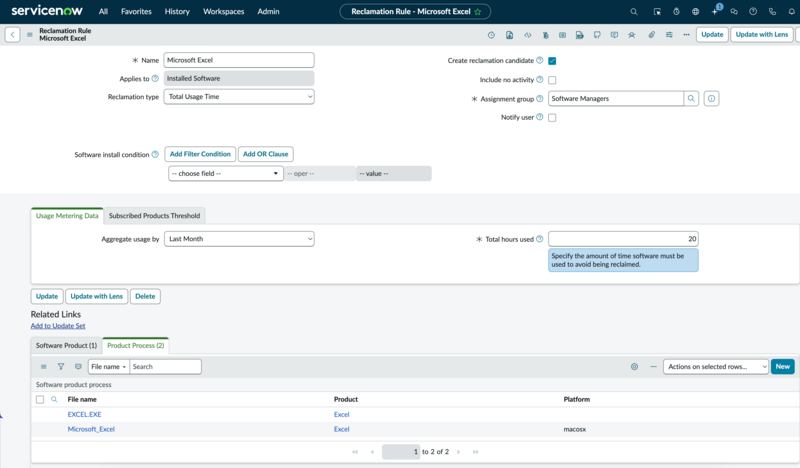Screen dimensions: 800x468
Task: Open the personalize form sliders icon
Action: (x=669, y=35)
